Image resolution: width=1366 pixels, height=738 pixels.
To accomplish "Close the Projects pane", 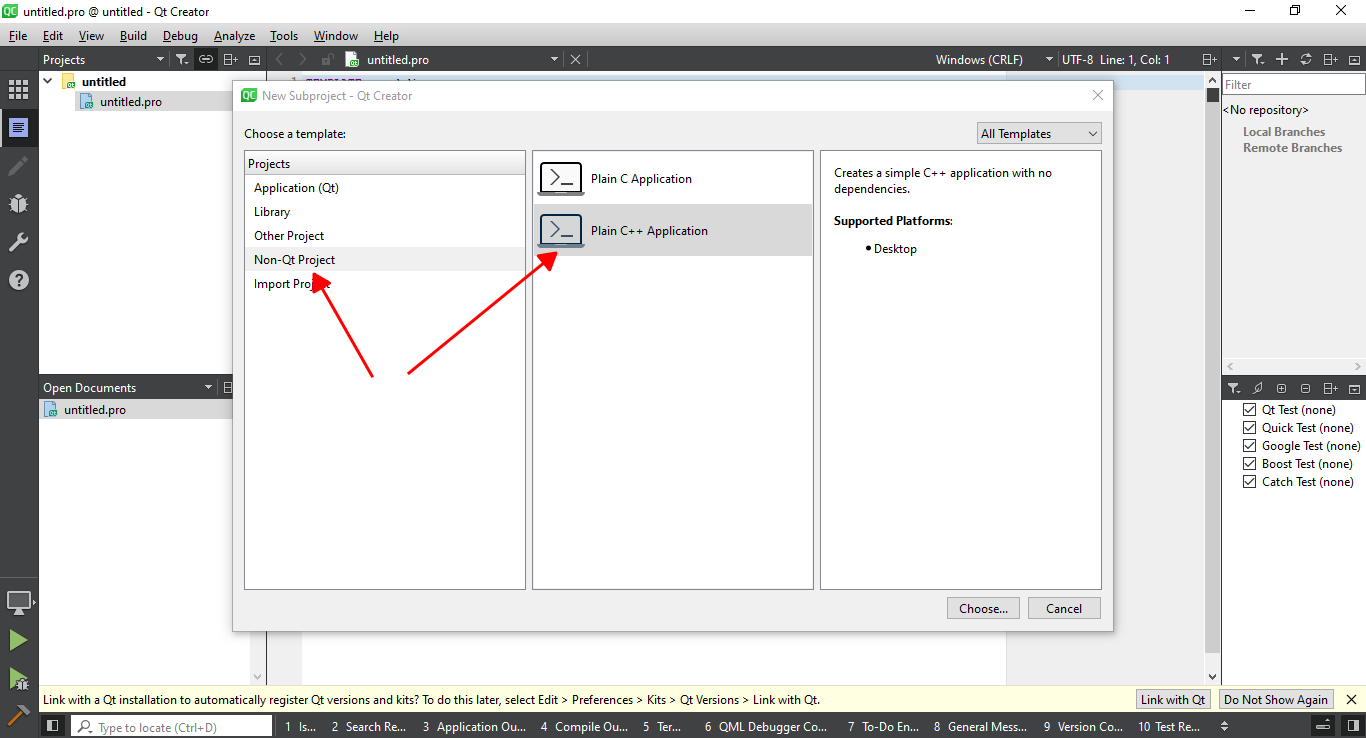I will 254,60.
